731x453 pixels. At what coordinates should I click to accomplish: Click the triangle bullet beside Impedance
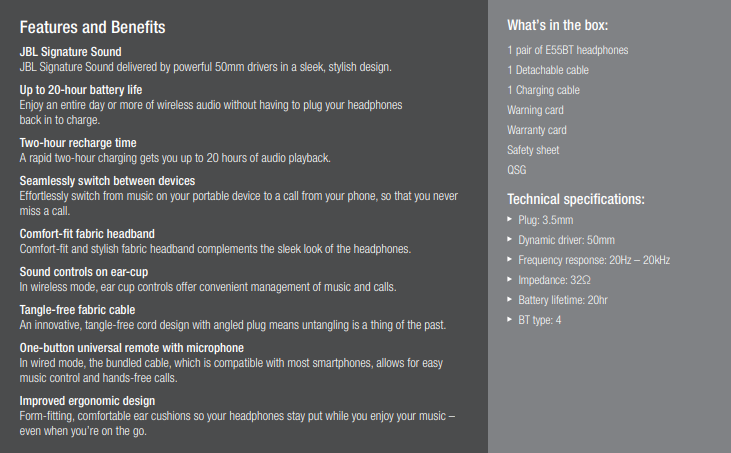coord(510,279)
